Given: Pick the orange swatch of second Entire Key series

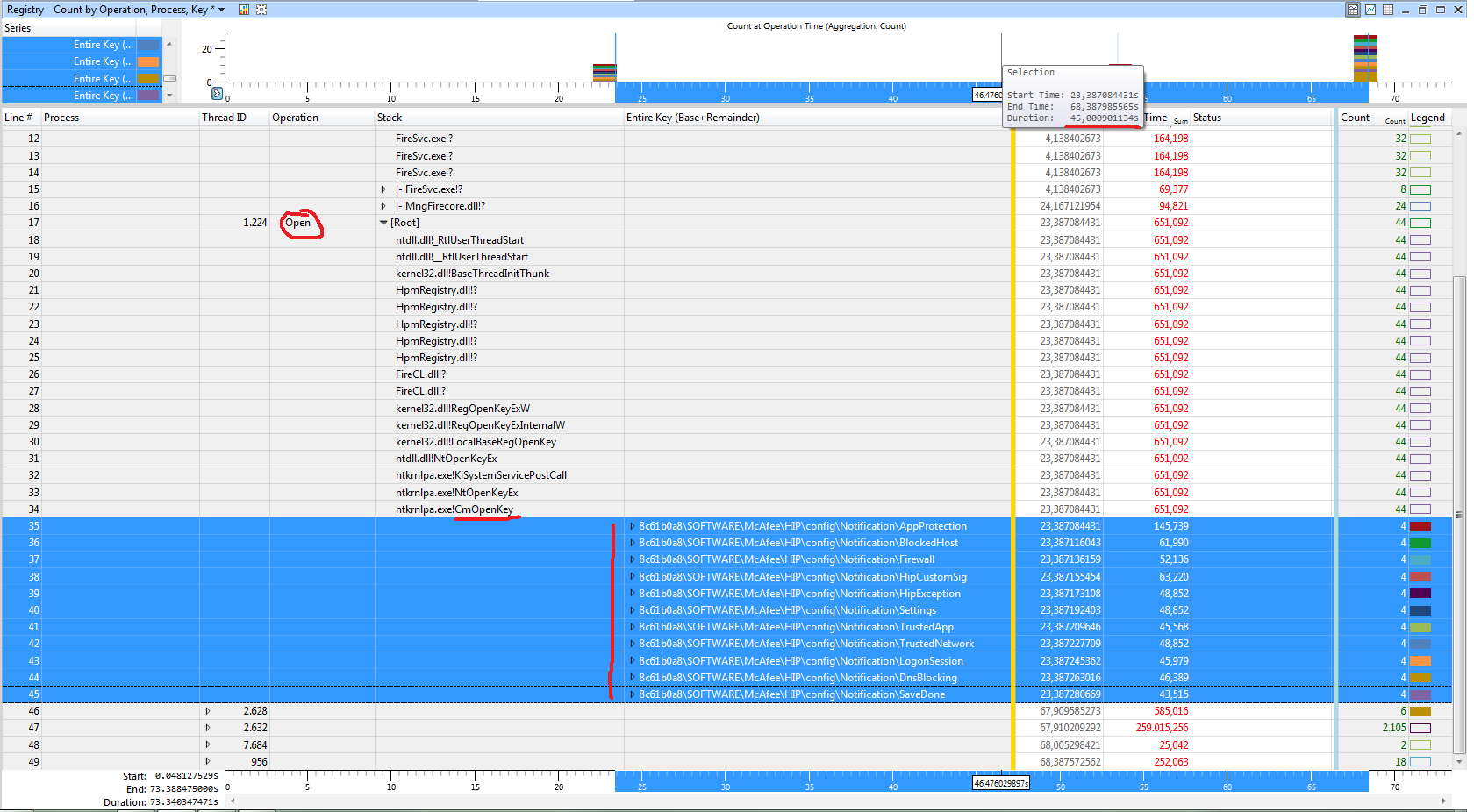Looking at the screenshot, I should [148, 61].
